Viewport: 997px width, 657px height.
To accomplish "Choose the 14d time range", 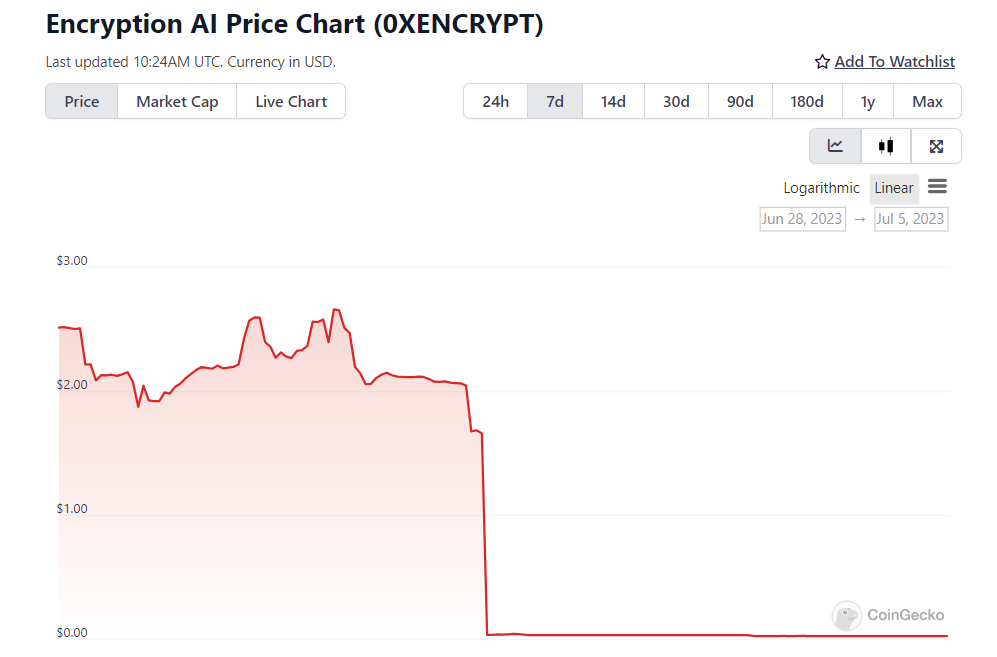I will (613, 102).
